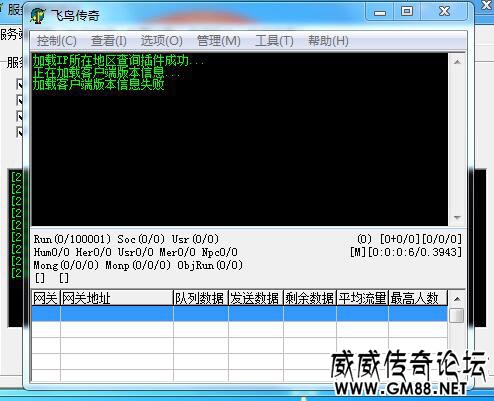The width and height of the screenshot is (494, 401).
Task: Click the 网关地址 column header
Action: click(x=117, y=298)
